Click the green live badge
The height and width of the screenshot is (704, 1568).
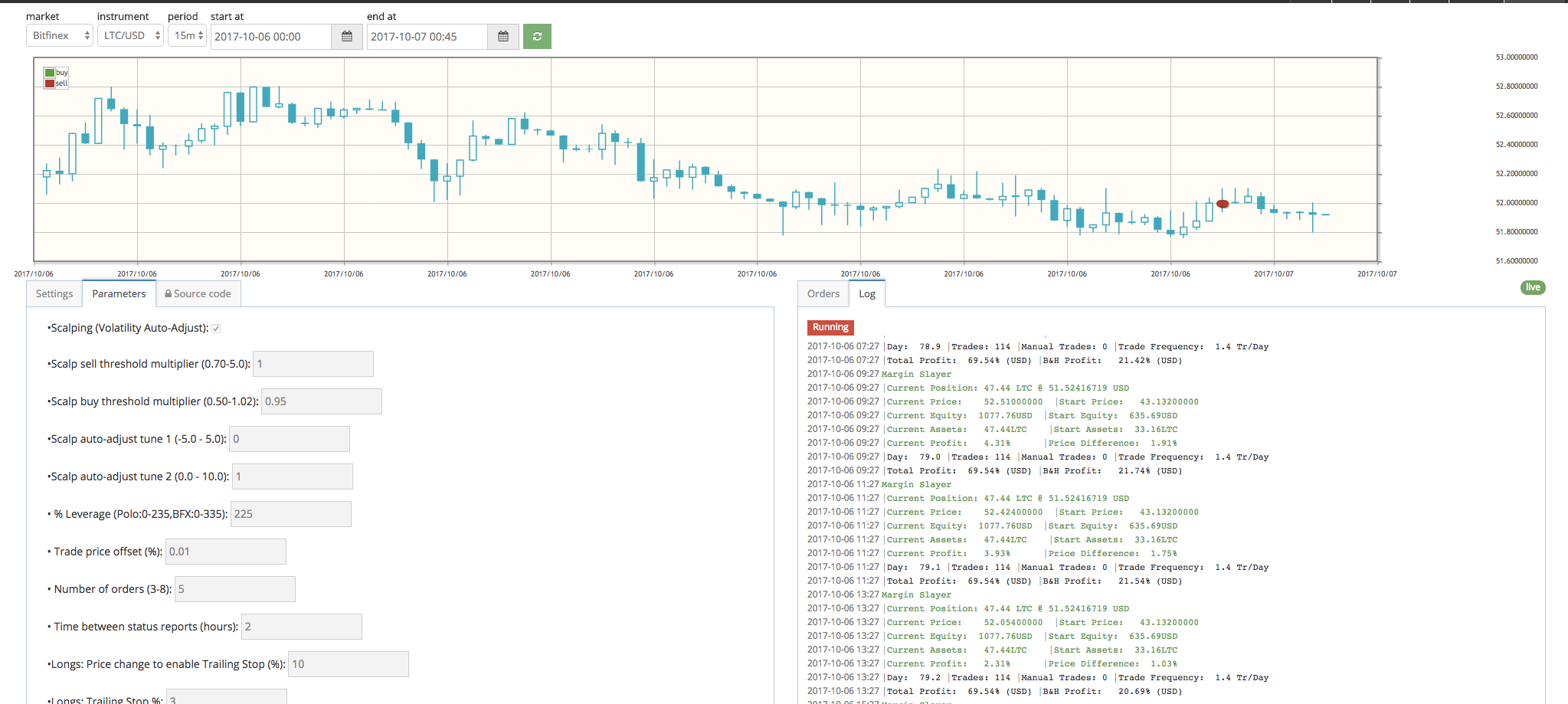click(x=1533, y=288)
